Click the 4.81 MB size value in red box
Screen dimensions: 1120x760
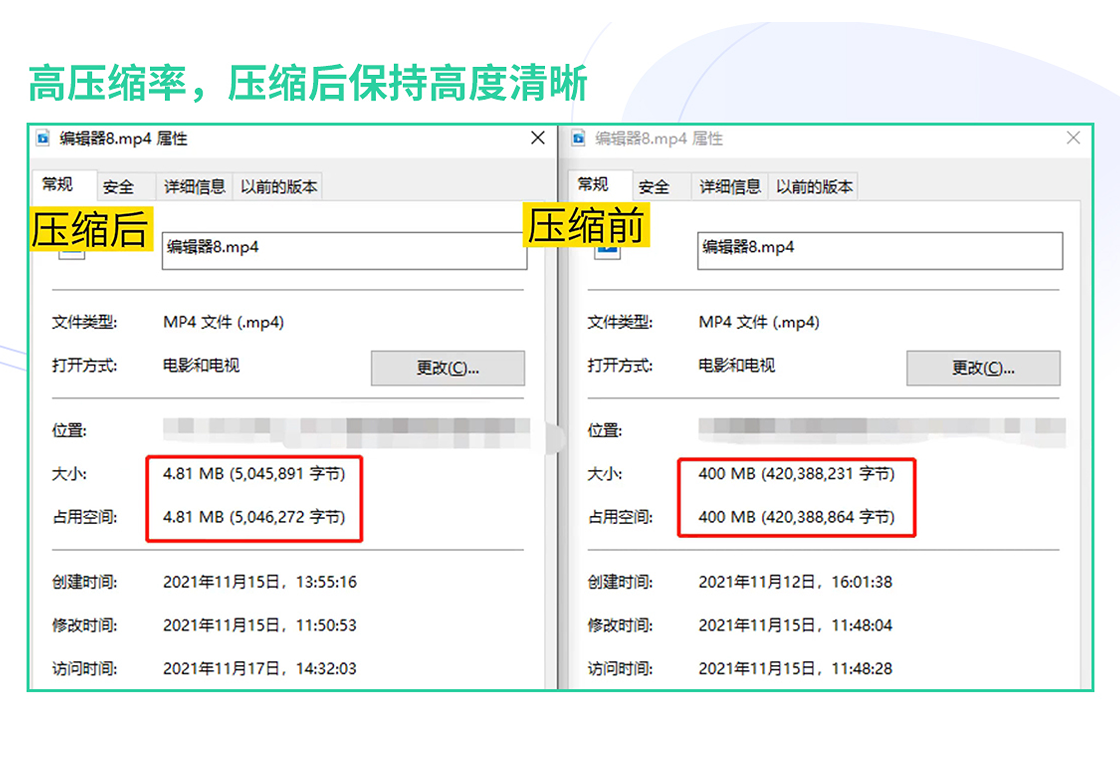[x=255, y=473]
